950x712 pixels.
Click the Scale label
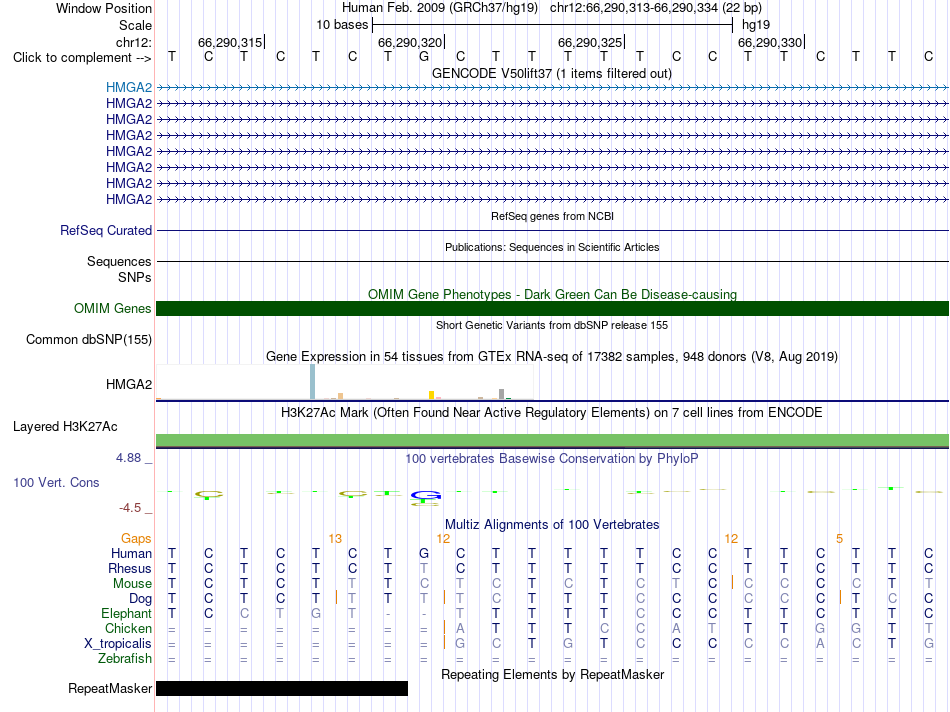pyautogui.click(x=135, y=25)
